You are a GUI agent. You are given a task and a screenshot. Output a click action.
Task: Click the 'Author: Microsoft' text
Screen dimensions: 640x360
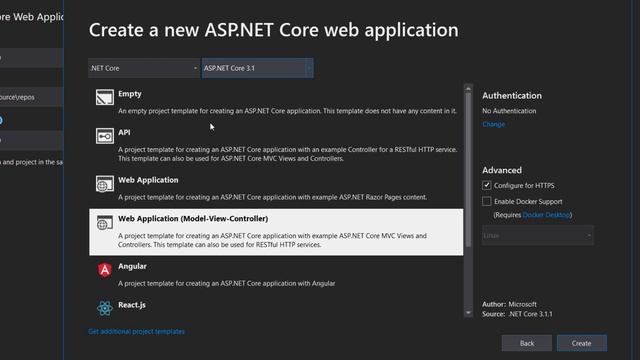pyautogui.click(x=509, y=304)
